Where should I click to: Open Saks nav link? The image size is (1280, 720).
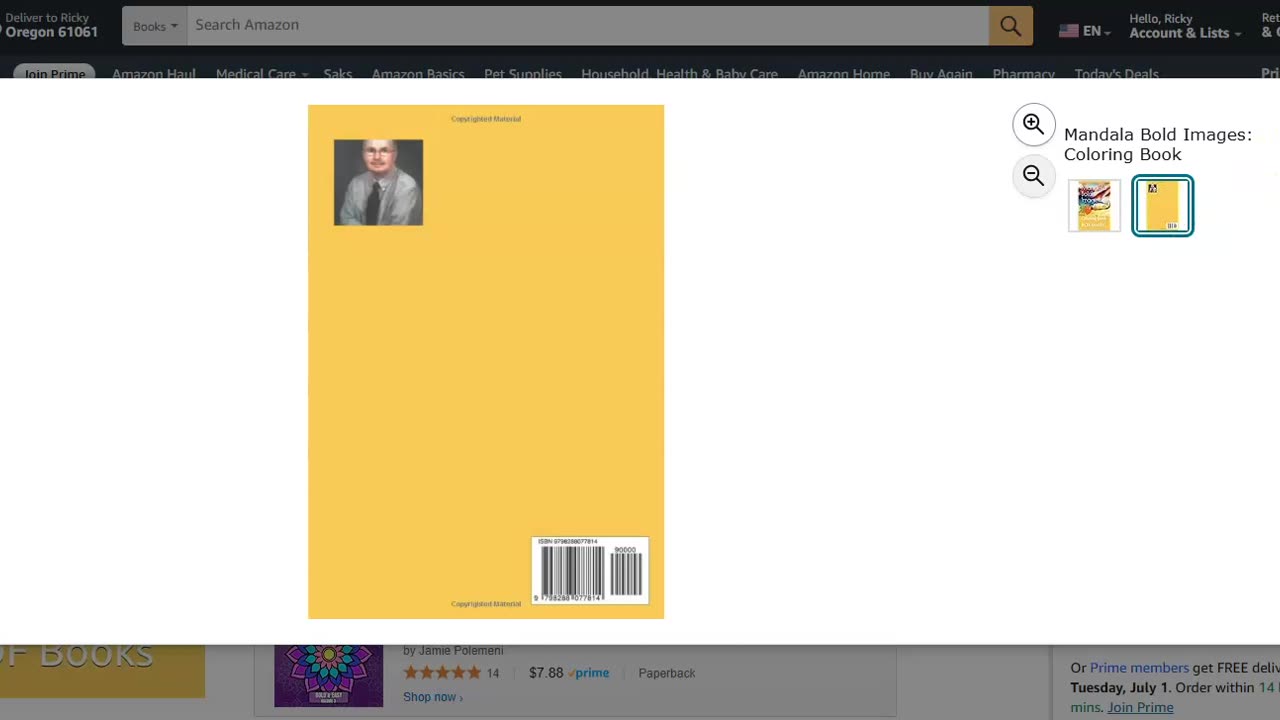click(x=338, y=74)
